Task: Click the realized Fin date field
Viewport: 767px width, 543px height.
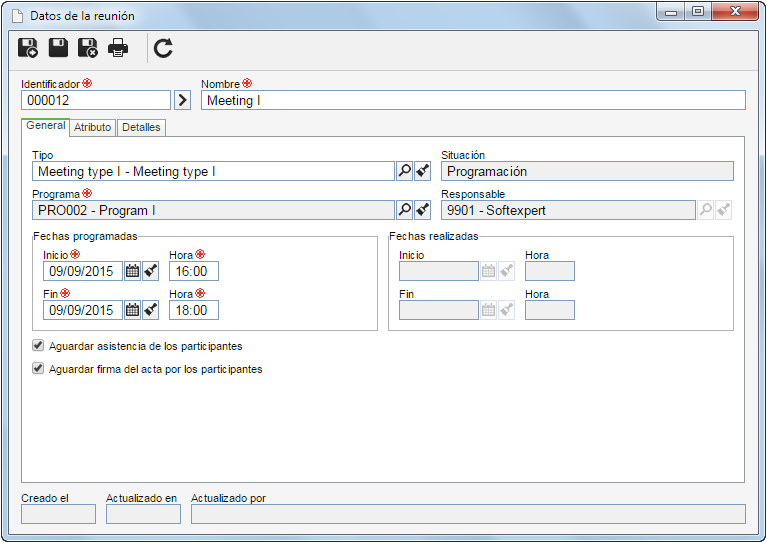Action: coord(439,310)
